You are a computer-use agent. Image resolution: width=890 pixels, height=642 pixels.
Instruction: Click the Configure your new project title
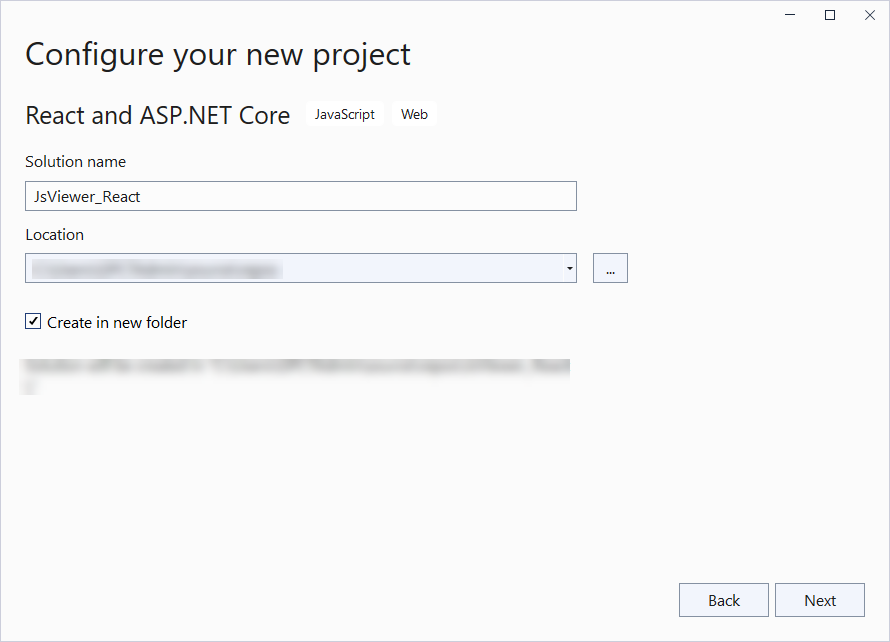coord(218,55)
